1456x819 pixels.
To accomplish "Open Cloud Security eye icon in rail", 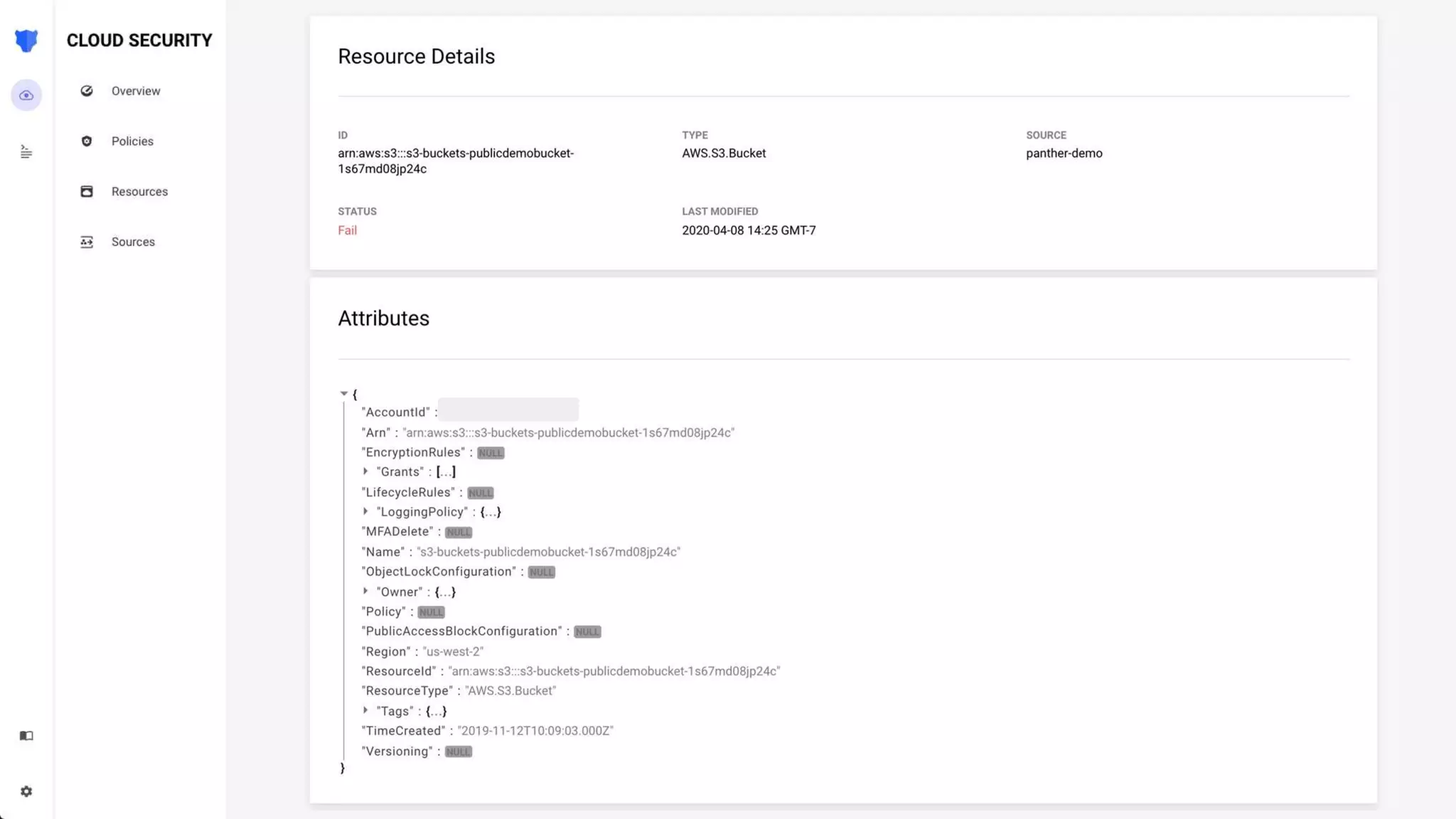I will coord(26,95).
